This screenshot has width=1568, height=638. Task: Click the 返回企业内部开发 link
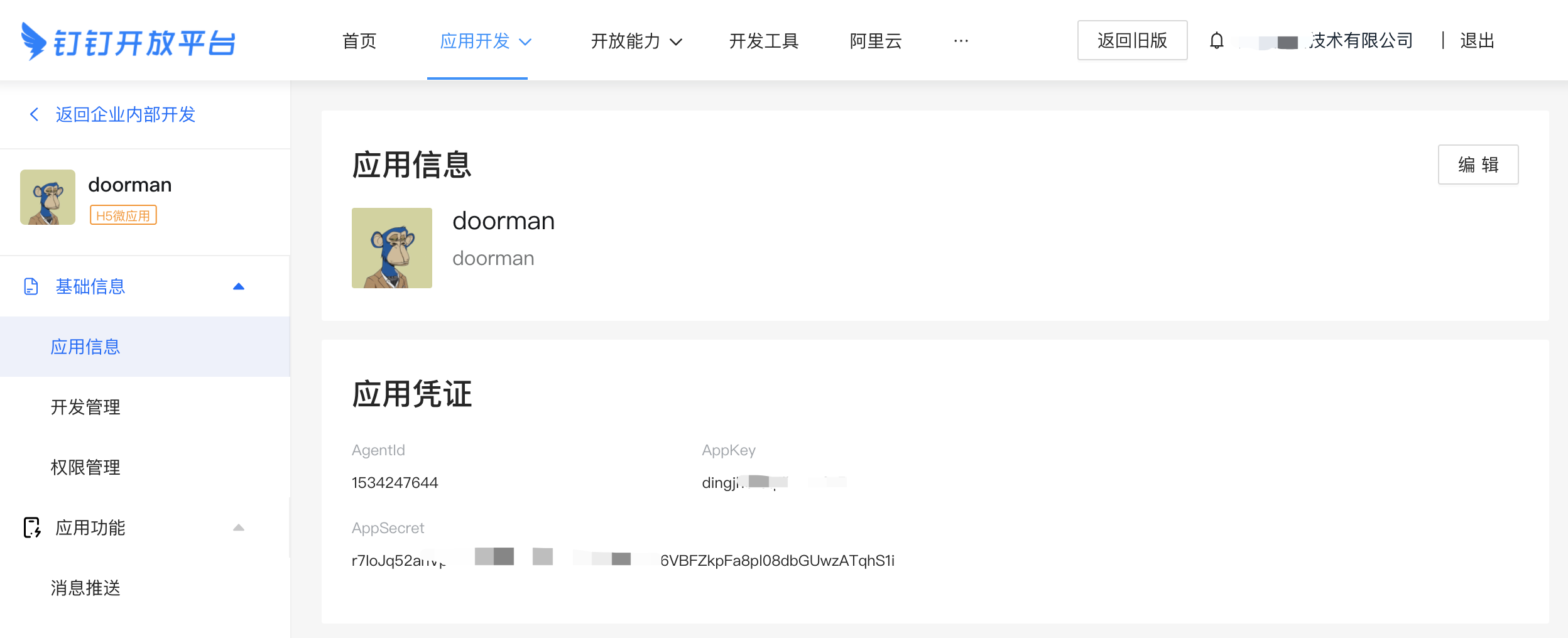[126, 114]
